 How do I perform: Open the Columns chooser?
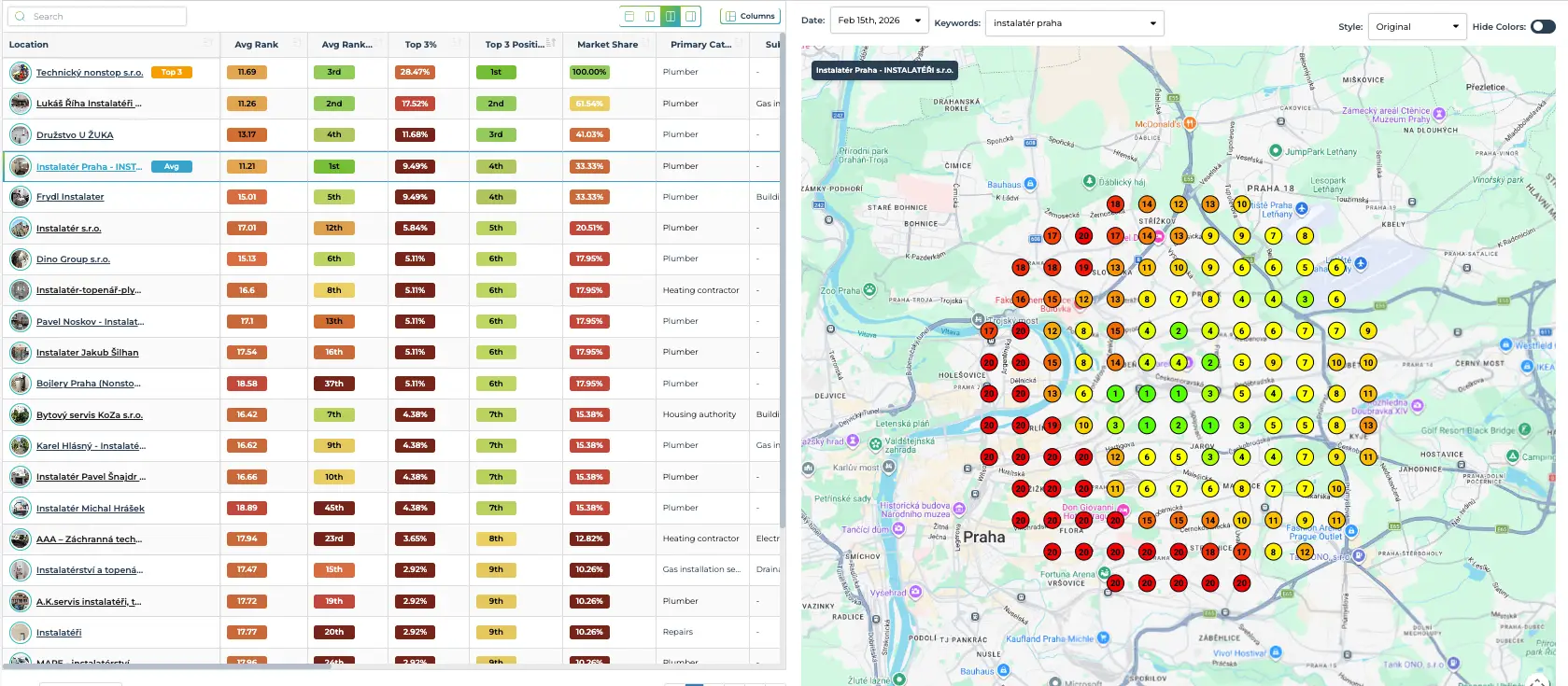tap(750, 16)
